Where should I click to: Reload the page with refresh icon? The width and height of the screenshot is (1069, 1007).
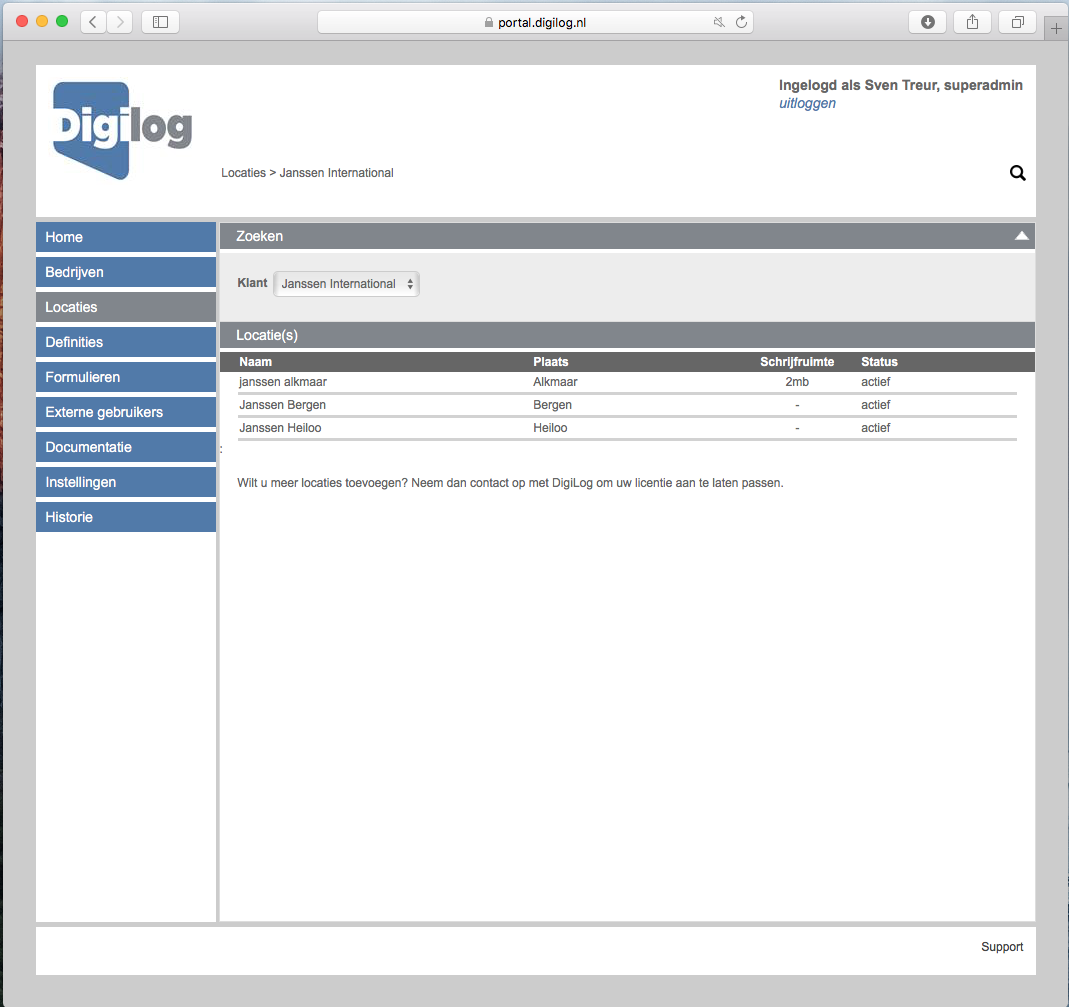[x=741, y=22]
